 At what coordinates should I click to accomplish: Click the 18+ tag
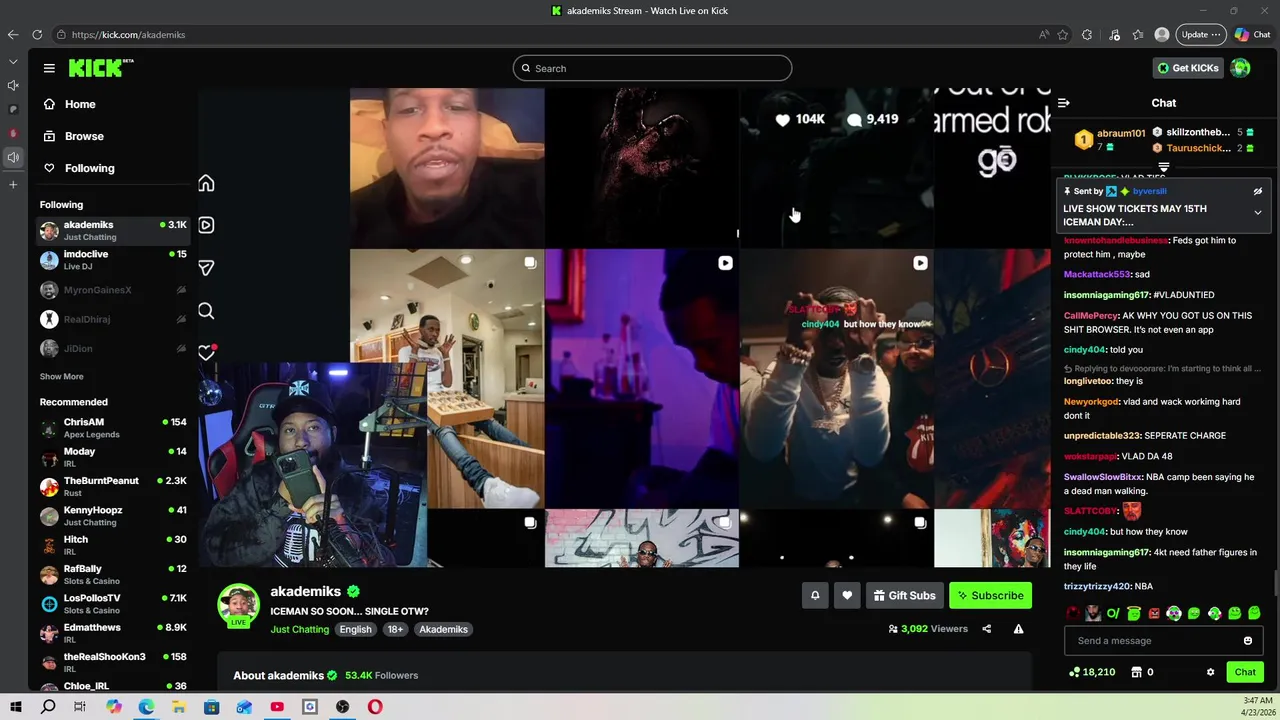click(395, 629)
